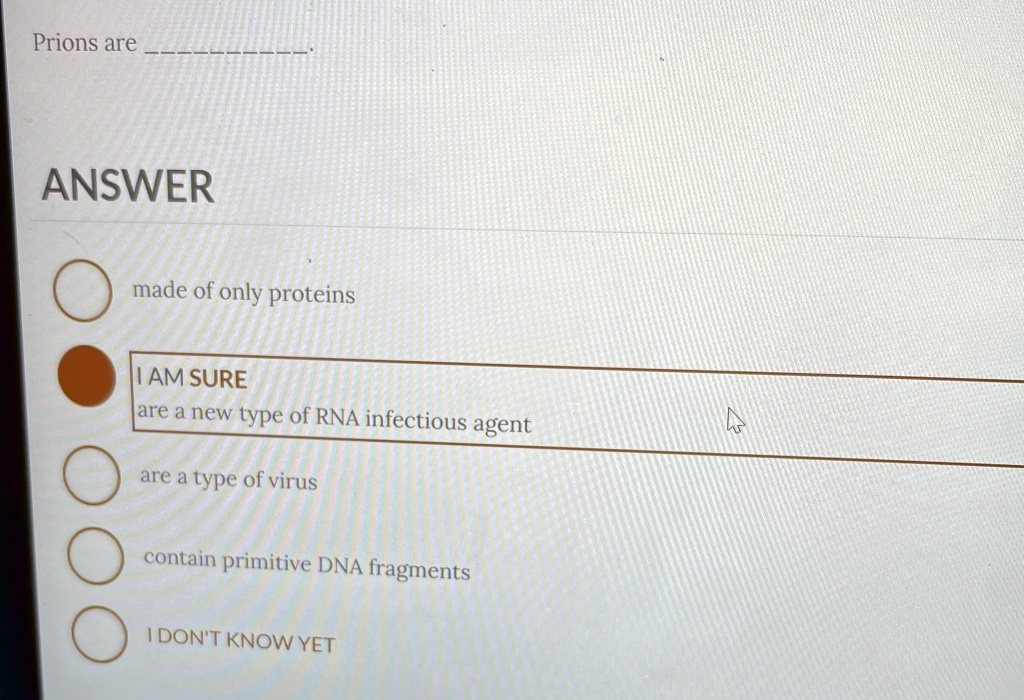Choose the "are a type of virus" radio button
The width and height of the screenshot is (1024, 700).
pyautogui.click(x=91, y=475)
